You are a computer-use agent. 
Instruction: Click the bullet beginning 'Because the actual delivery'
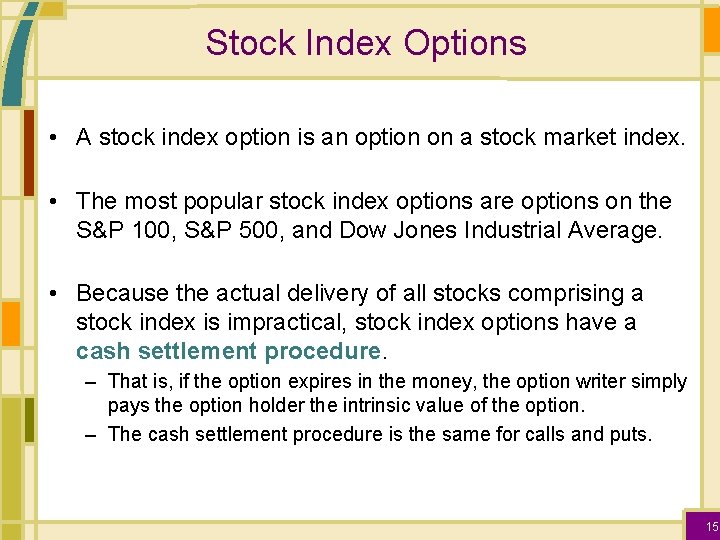pyautogui.click(x=359, y=293)
